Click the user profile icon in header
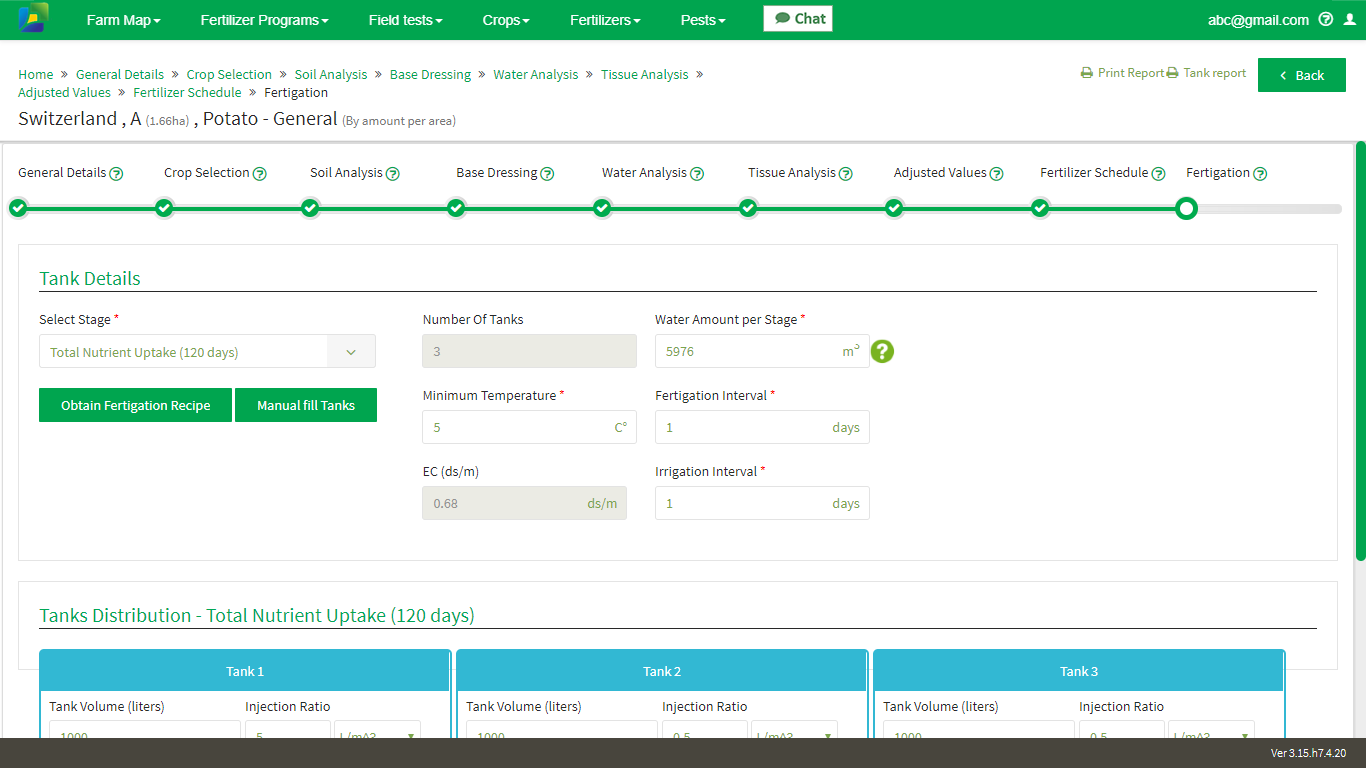 (x=1350, y=19)
